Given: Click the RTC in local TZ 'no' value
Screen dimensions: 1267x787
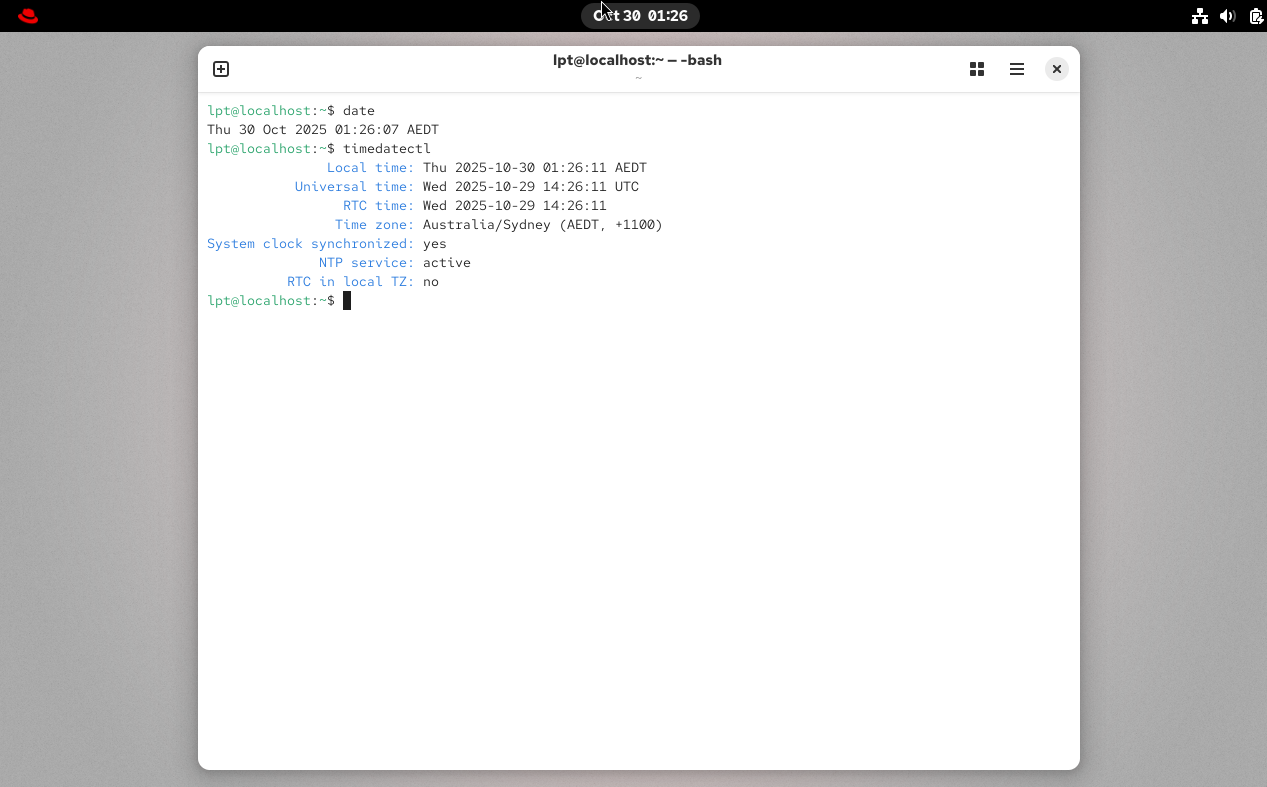Looking at the screenshot, I should (x=430, y=281).
